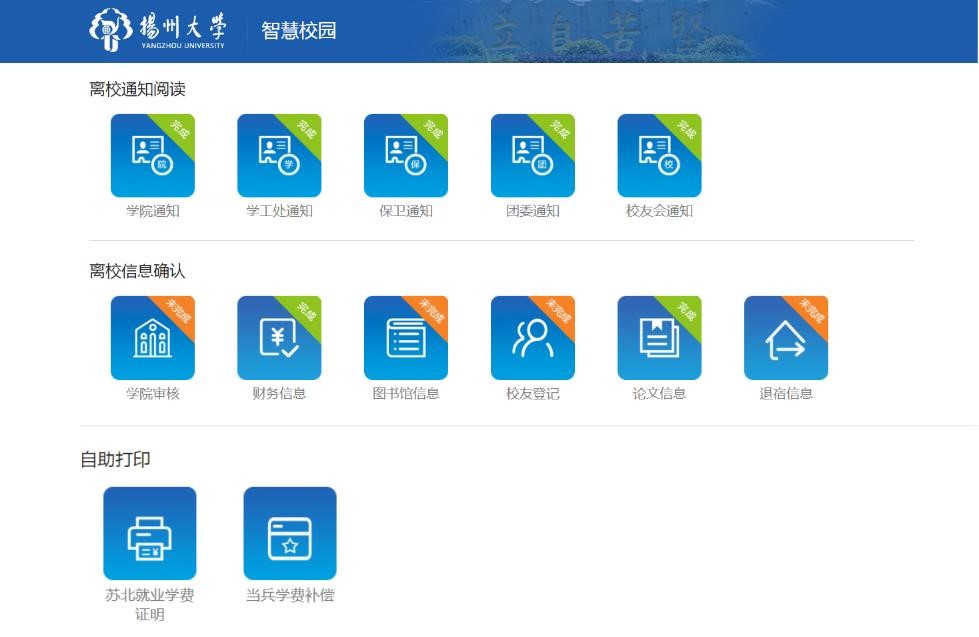Open the 论文信息 document icon

click(659, 338)
